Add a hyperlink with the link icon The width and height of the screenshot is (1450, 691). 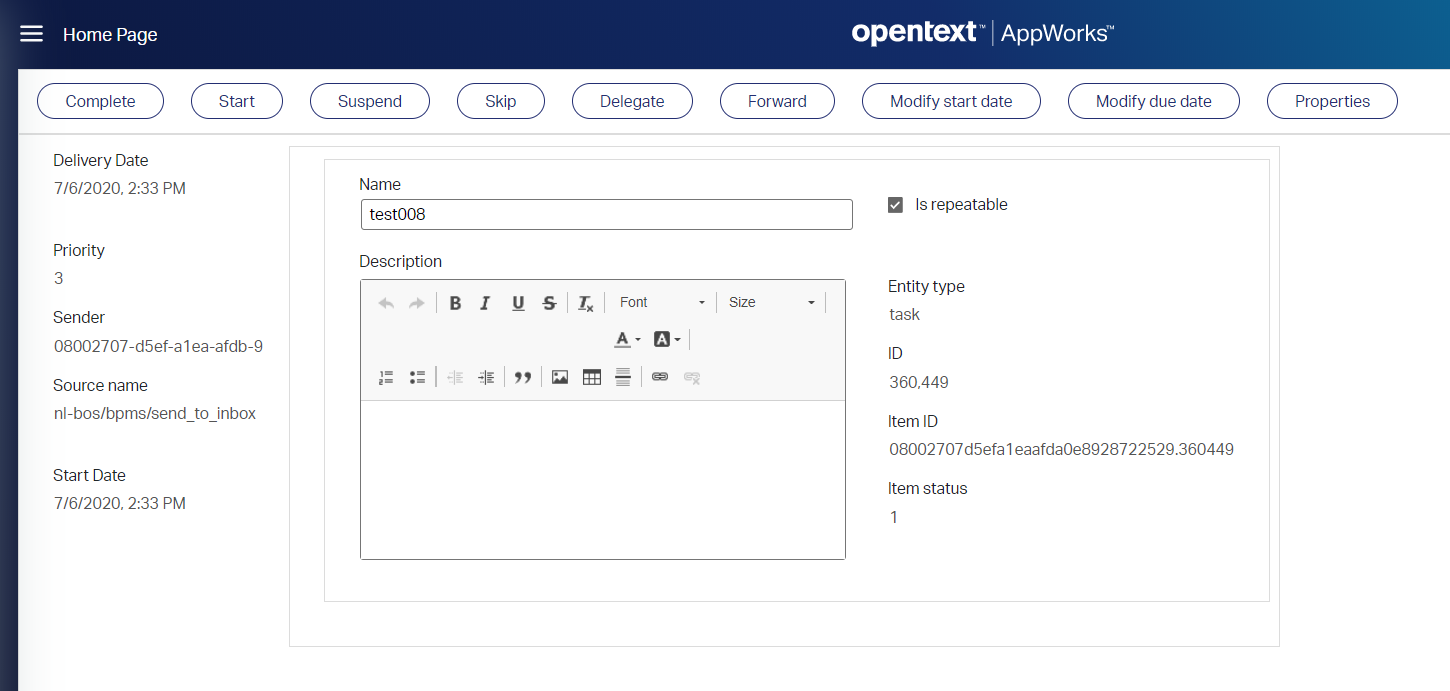point(660,377)
